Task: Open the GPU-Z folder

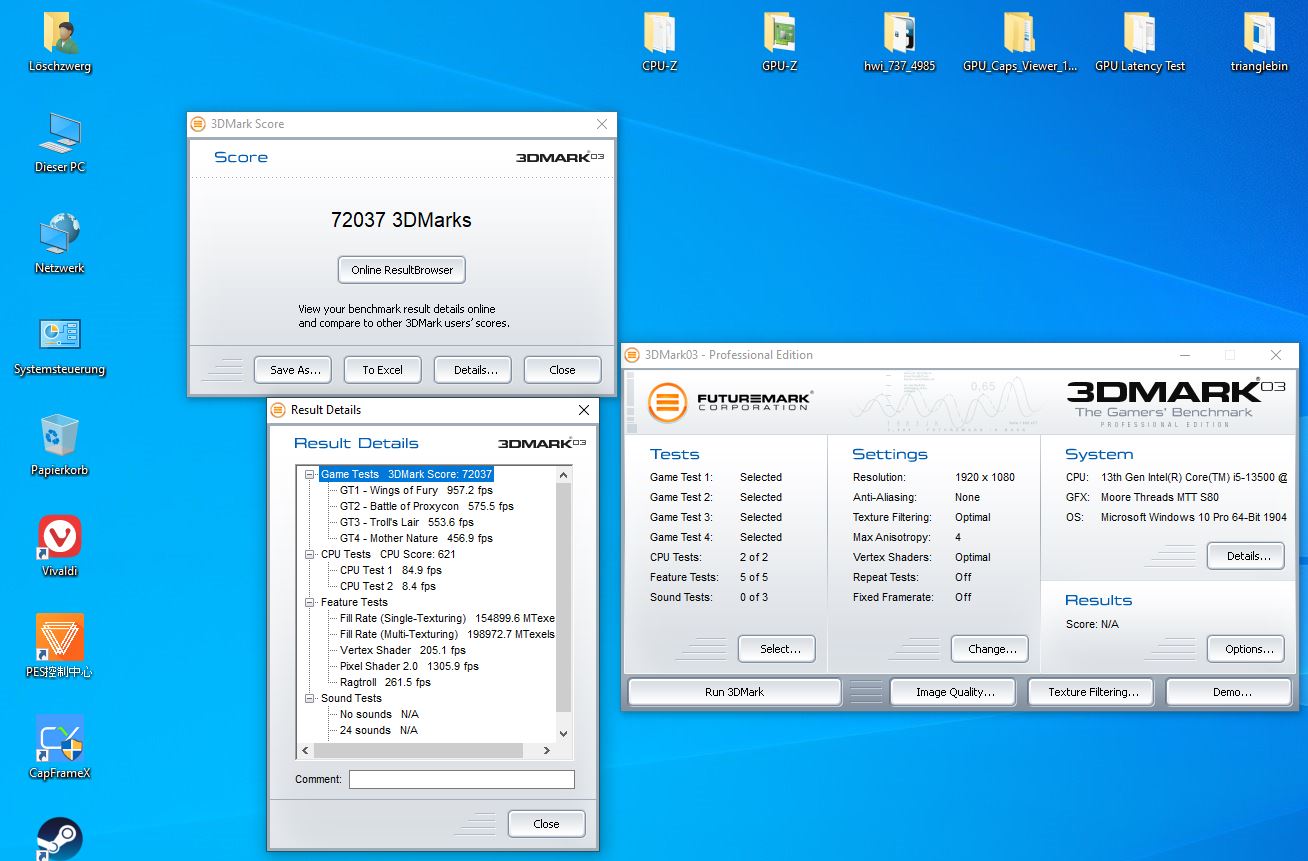Action: click(x=779, y=43)
